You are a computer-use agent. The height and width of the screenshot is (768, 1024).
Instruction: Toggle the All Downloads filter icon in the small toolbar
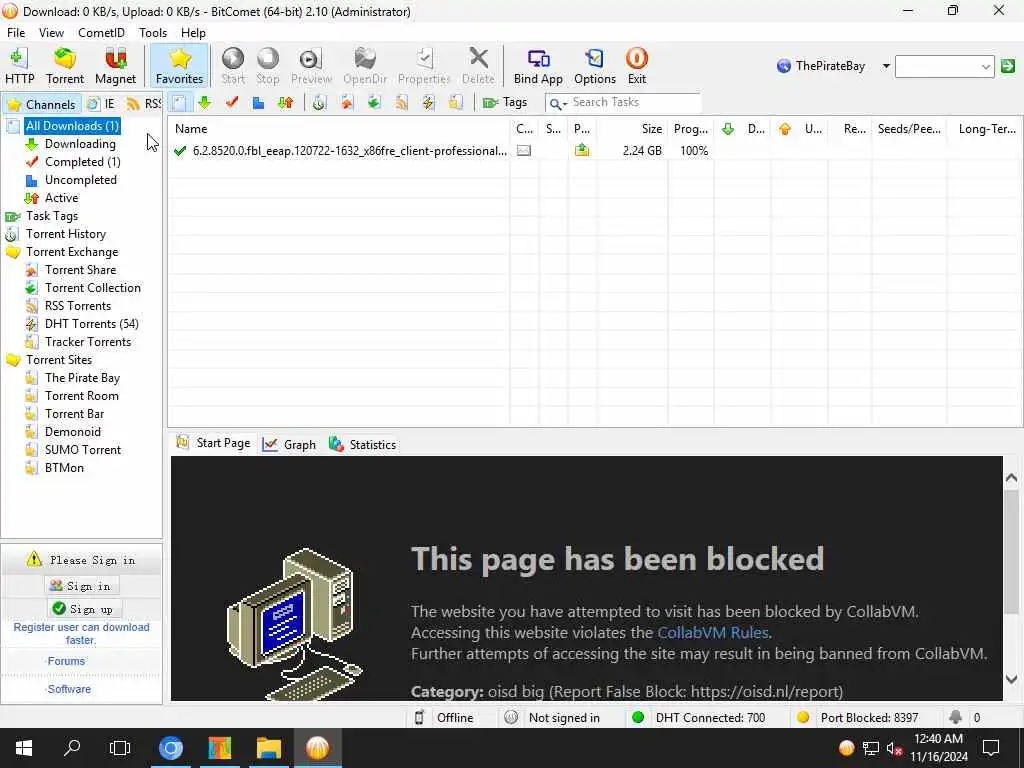click(179, 103)
